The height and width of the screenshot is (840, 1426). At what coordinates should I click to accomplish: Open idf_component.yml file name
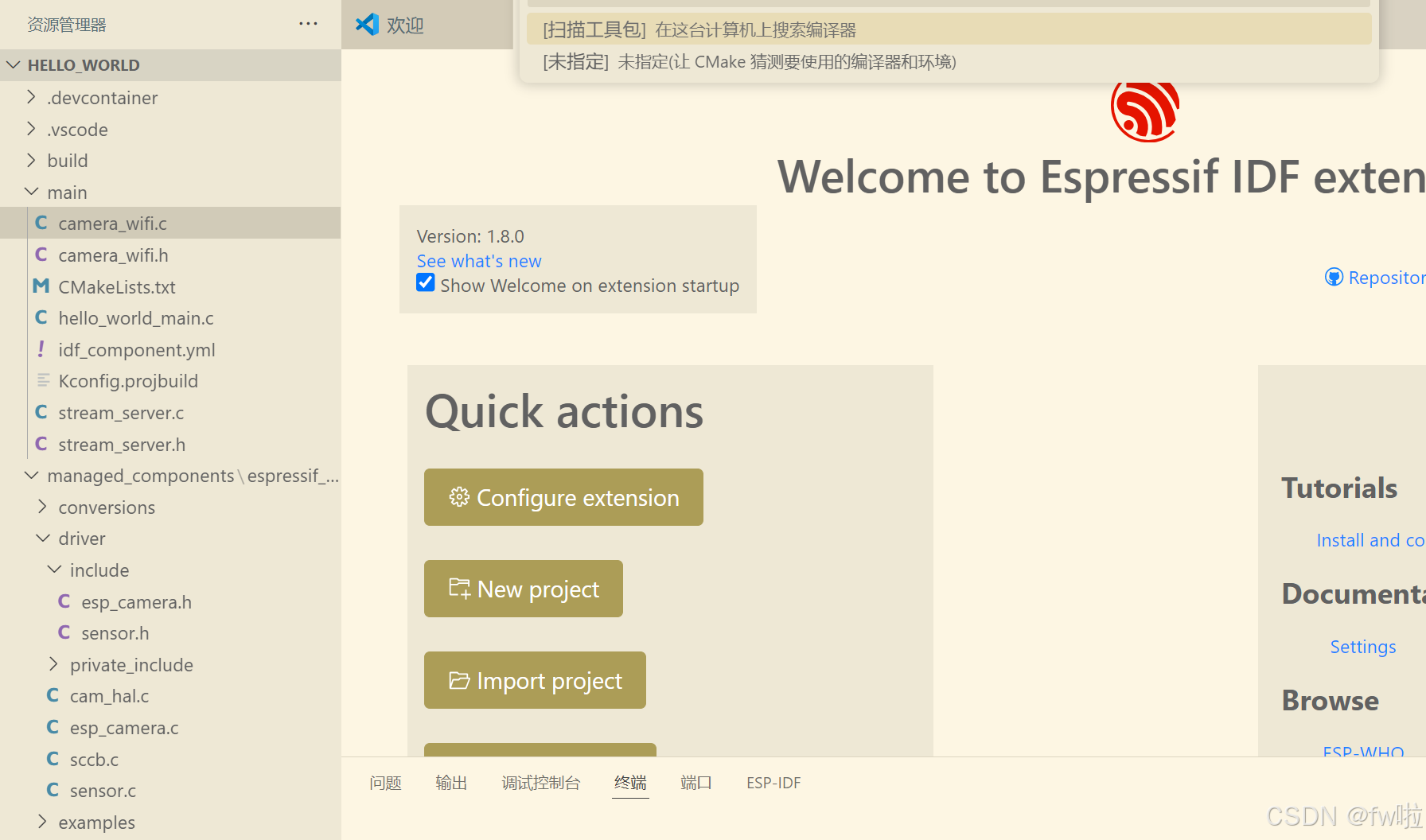137,350
